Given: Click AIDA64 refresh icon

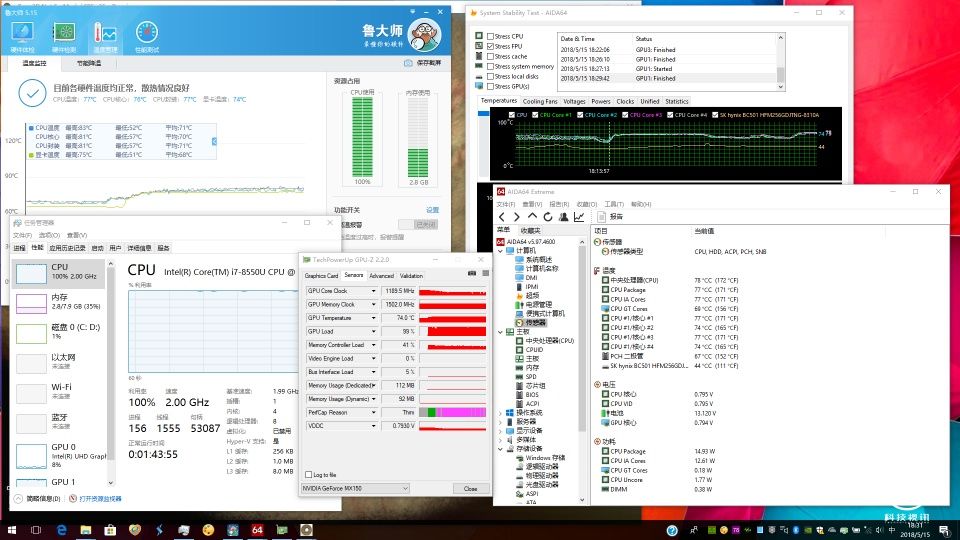Looking at the screenshot, I should 547,217.
